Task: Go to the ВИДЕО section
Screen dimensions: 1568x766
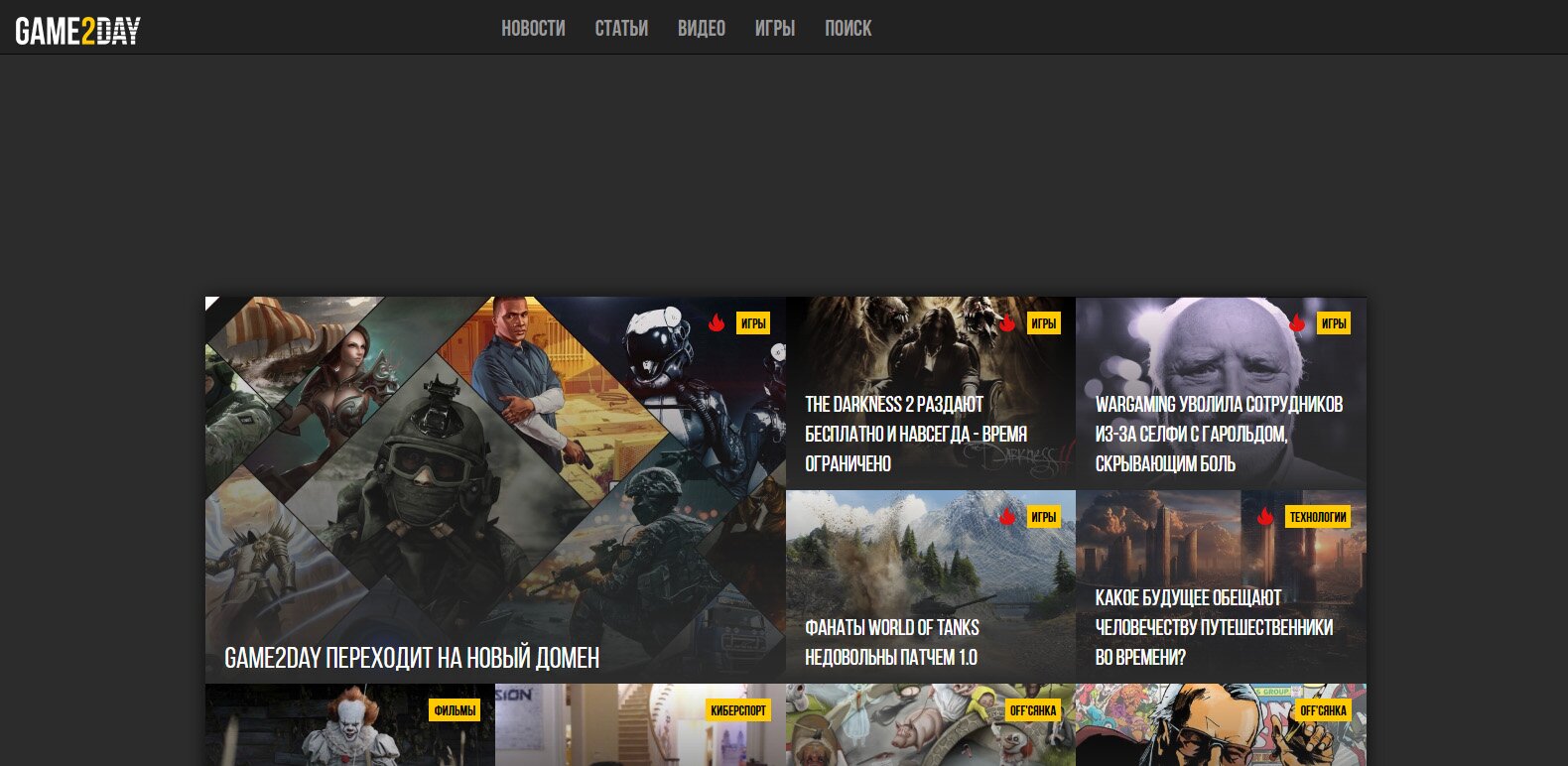Action: tap(702, 29)
